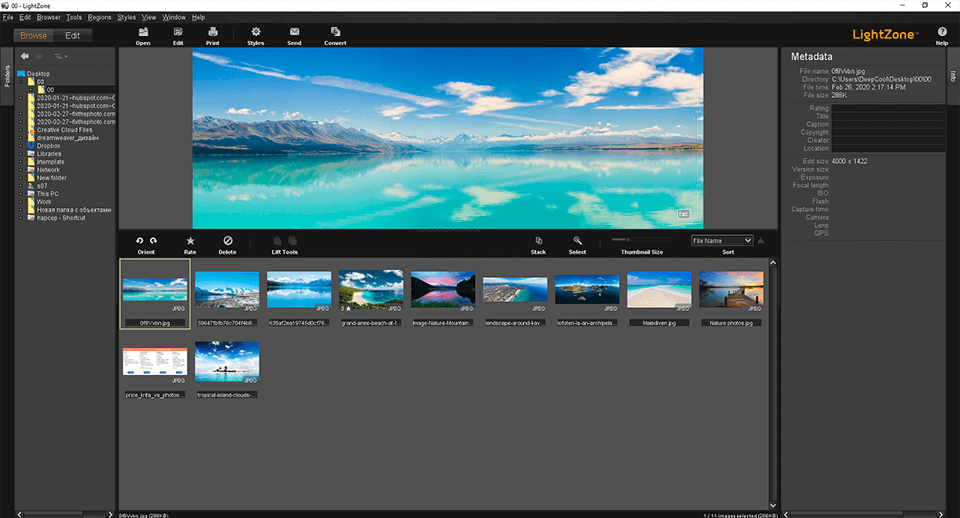Screen dimensions: 960x518
Task: Click the Print toolbar icon
Action: tap(212, 32)
